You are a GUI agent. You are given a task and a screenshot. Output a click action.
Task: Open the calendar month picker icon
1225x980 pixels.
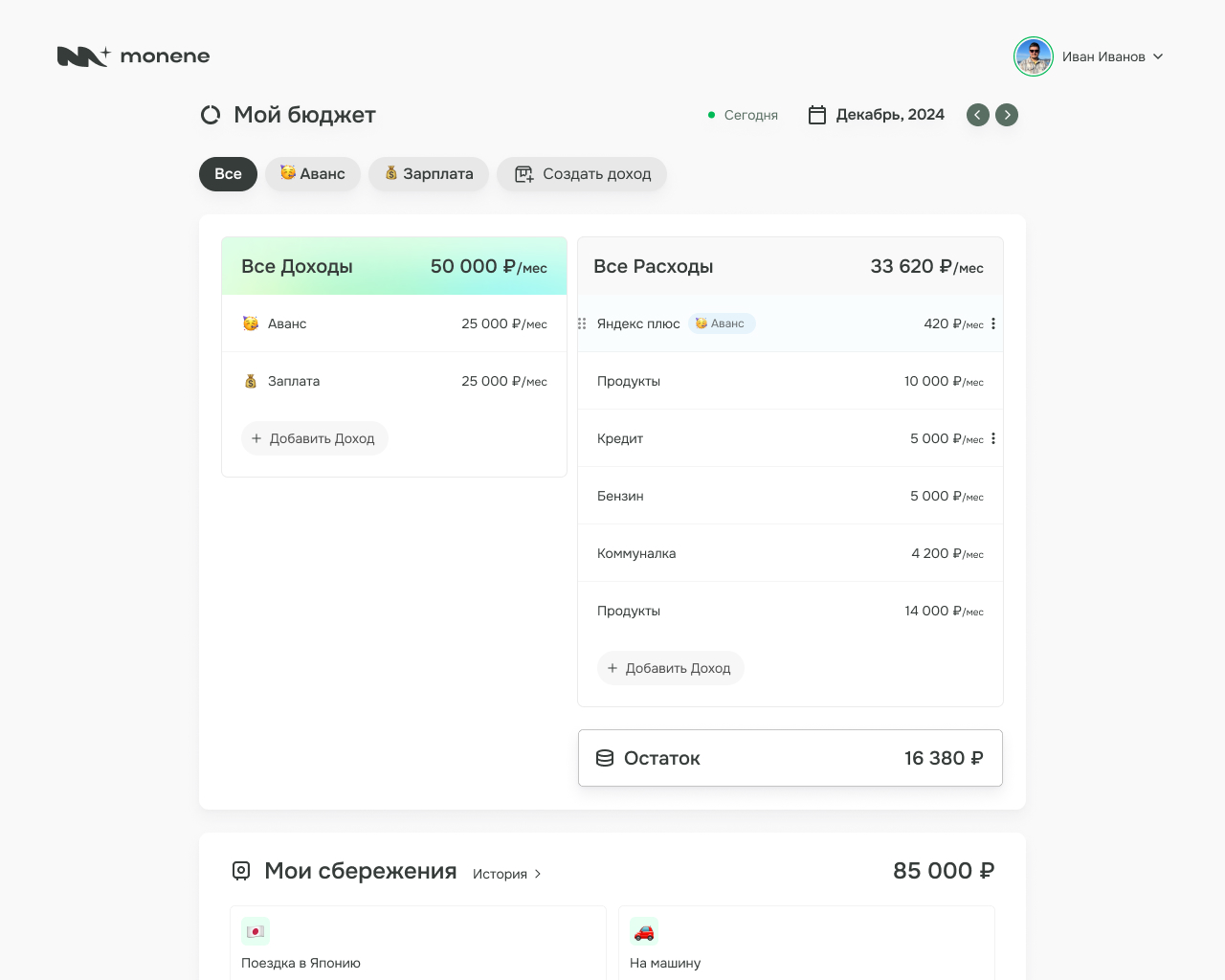pos(817,115)
